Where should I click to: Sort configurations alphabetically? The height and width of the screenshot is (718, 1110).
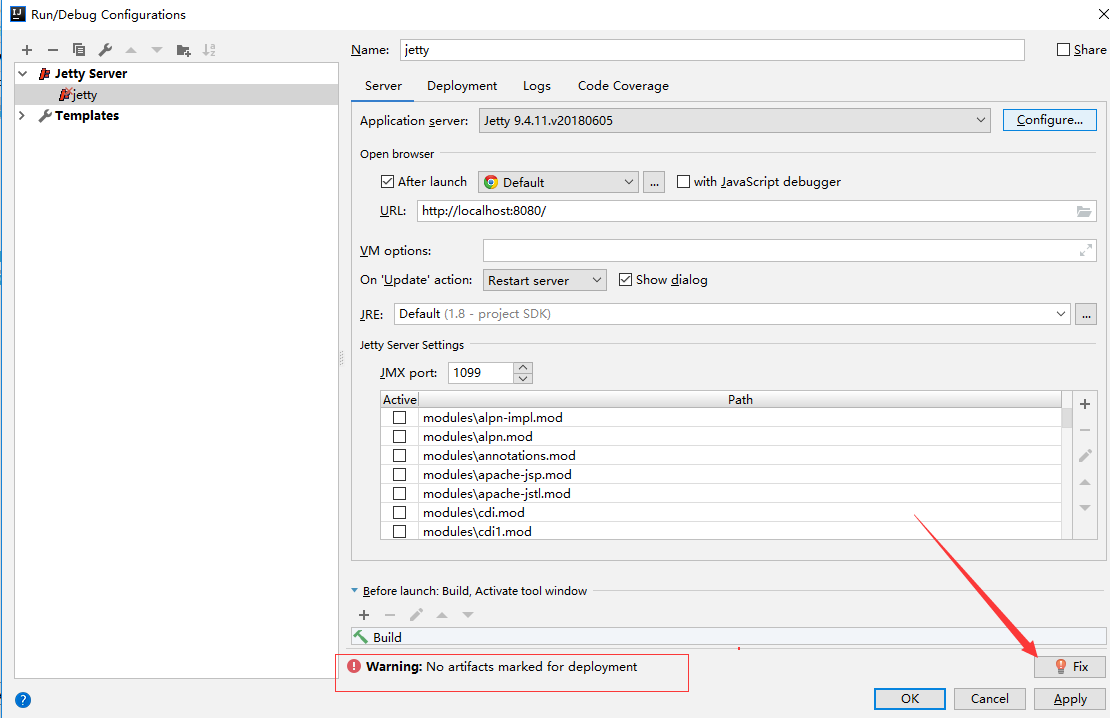tap(209, 50)
